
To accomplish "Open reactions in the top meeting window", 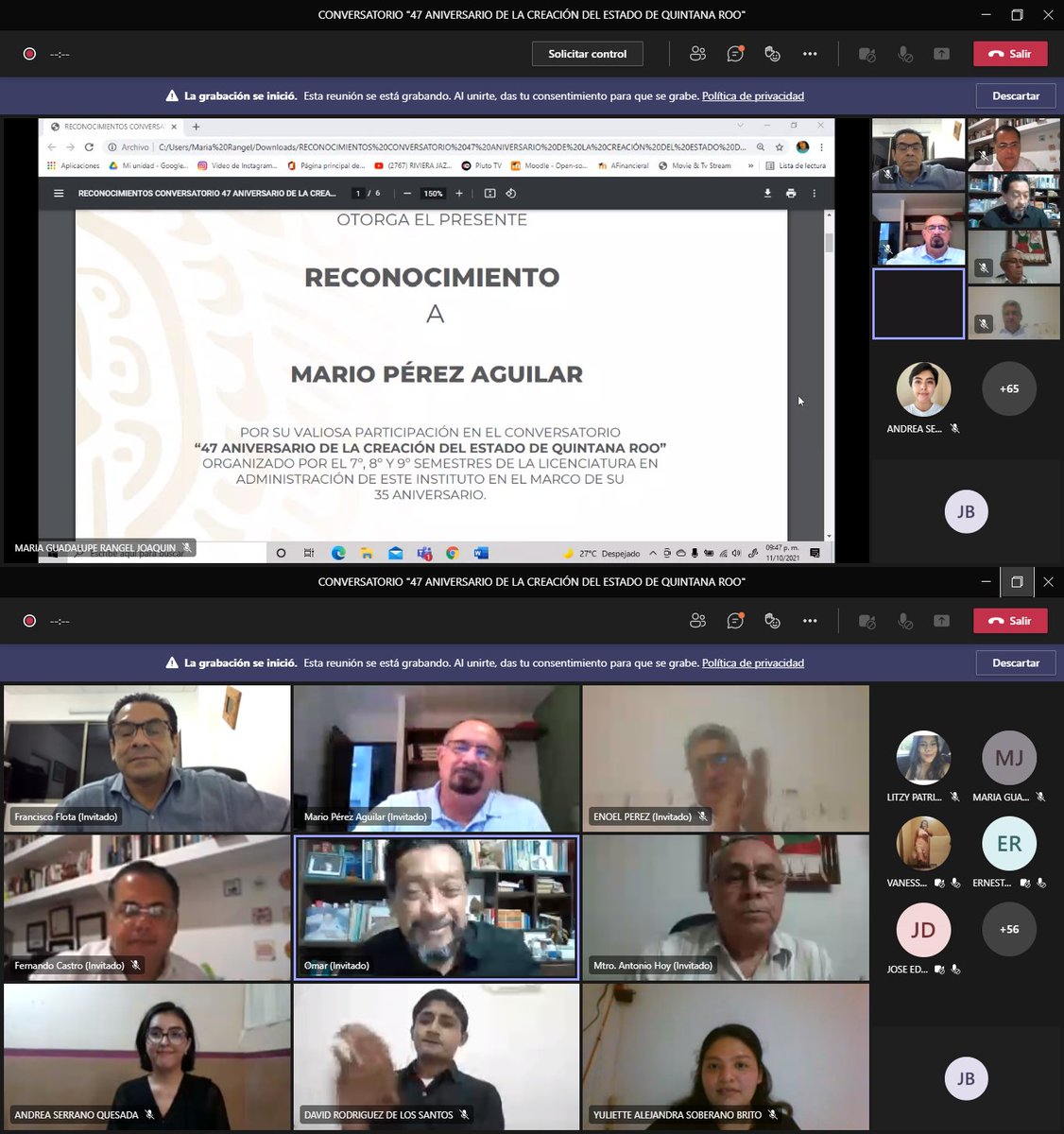I will (772, 54).
